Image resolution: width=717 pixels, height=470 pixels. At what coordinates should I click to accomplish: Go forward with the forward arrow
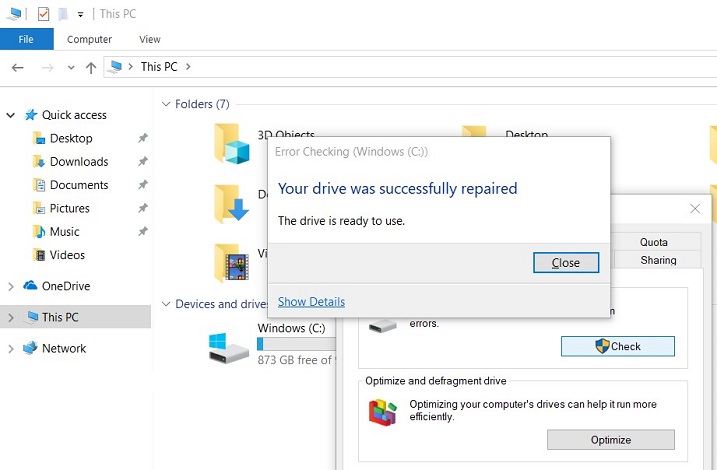point(48,68)
